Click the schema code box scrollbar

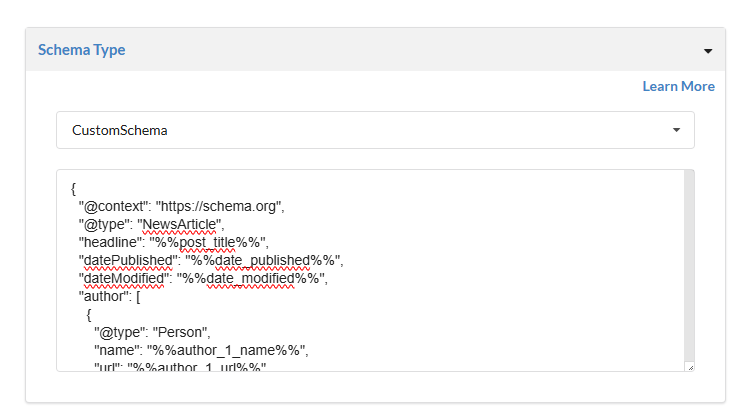[x=689, y=260]
